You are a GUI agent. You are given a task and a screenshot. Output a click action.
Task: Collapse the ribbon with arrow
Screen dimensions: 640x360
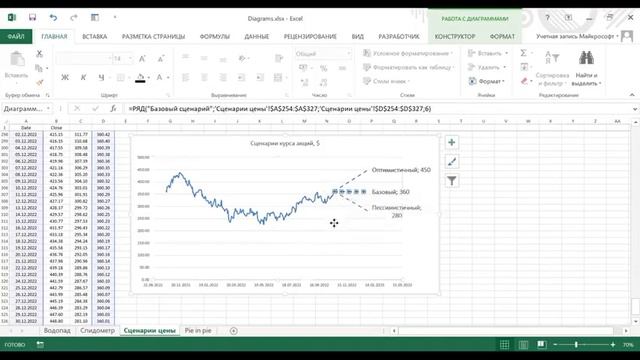632,95
